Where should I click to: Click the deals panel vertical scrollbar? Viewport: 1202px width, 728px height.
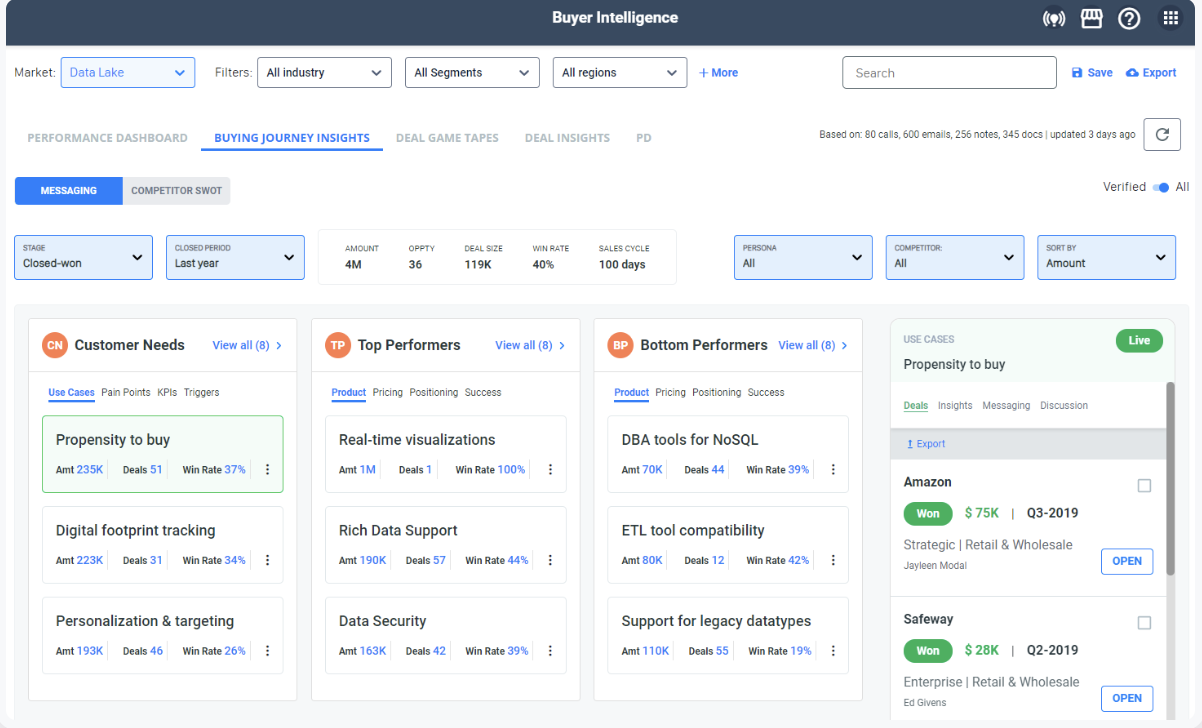coord(1170,478)
